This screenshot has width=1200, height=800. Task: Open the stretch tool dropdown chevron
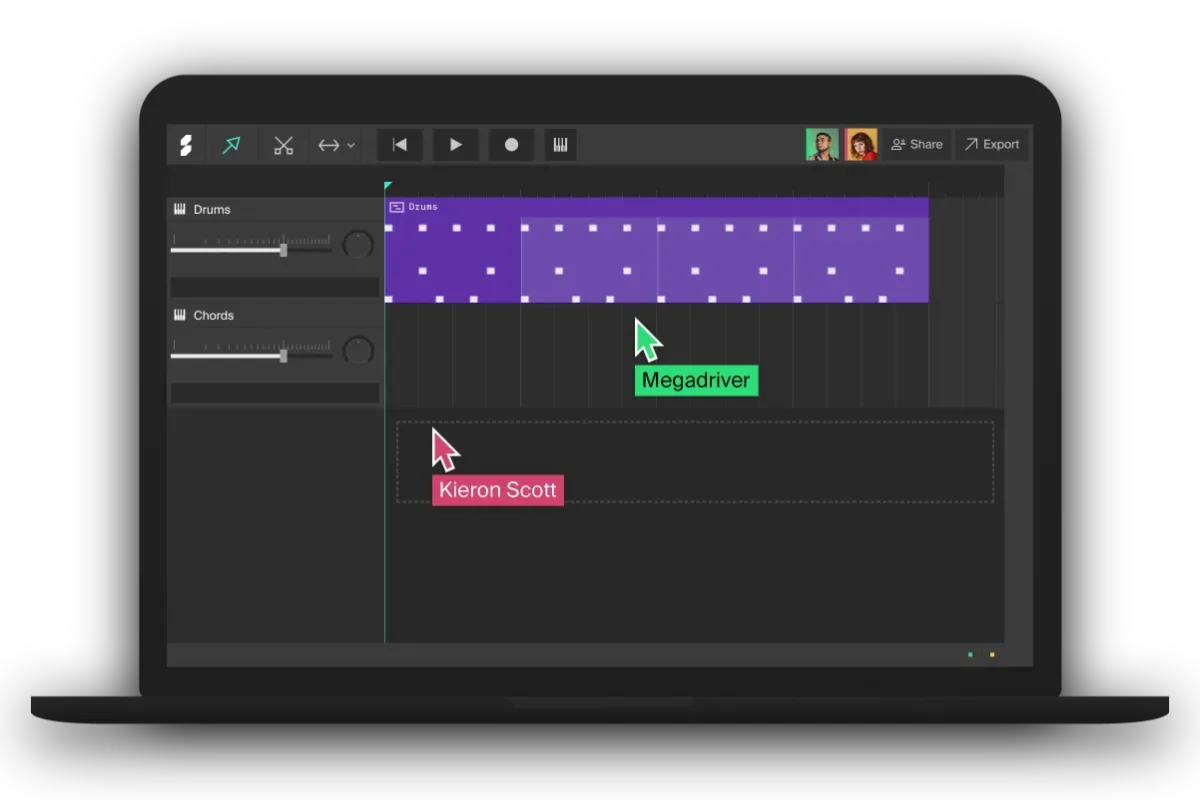348,144
